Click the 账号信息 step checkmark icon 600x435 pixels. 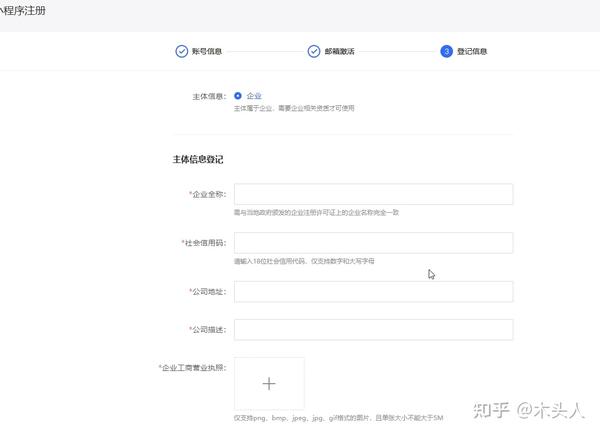click(181, 51)
